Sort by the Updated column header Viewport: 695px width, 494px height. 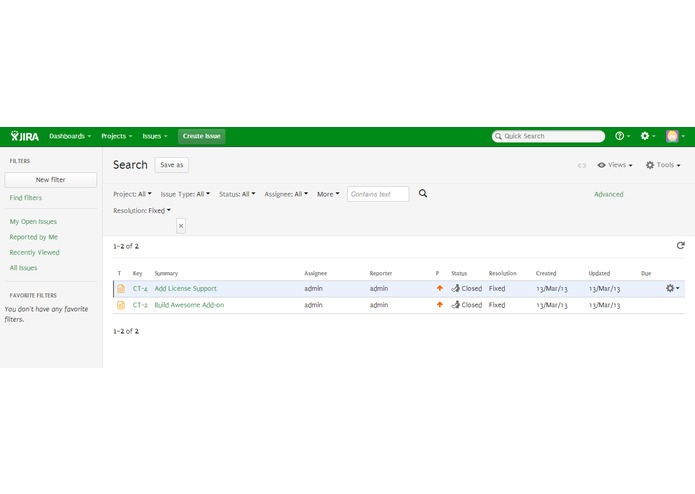click(599, 273)
